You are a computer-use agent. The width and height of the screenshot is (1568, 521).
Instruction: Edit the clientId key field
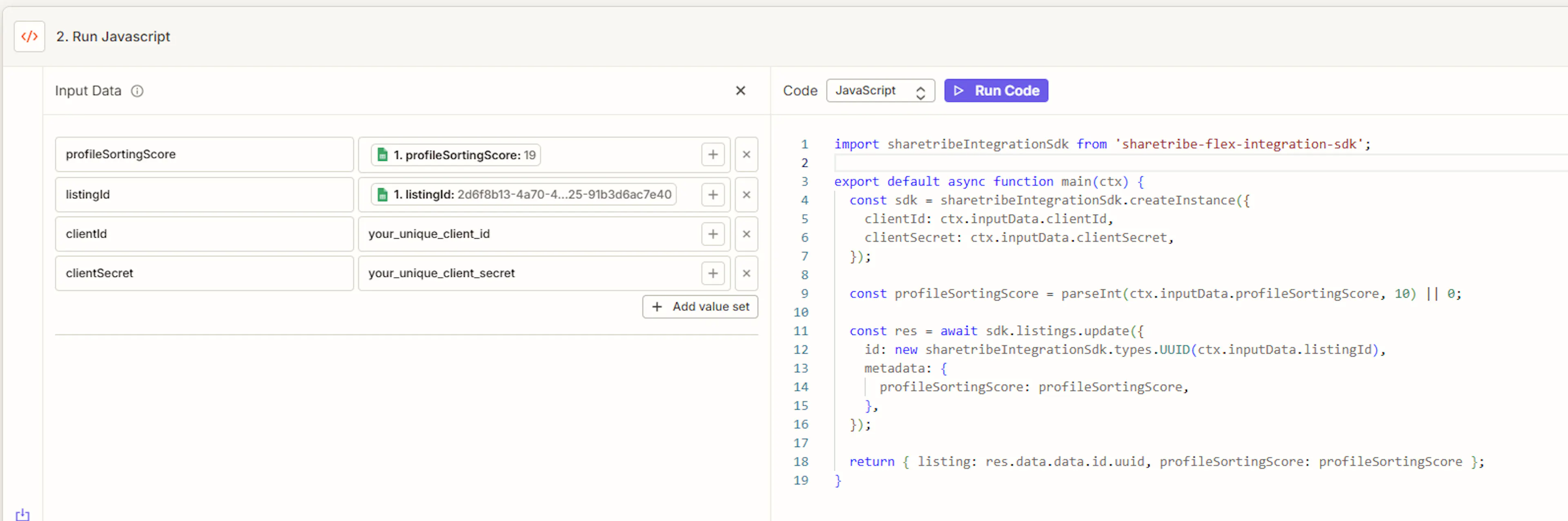pos(204,234)
